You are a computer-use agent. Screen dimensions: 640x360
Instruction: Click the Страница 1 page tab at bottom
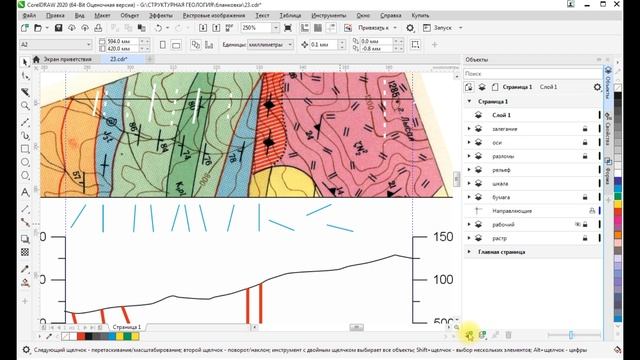[127, 327]
